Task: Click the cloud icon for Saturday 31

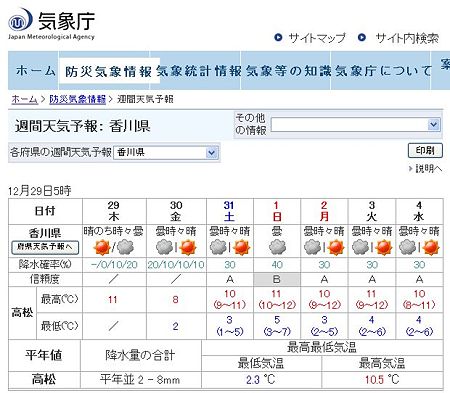Action: click(x=218, y=247)
